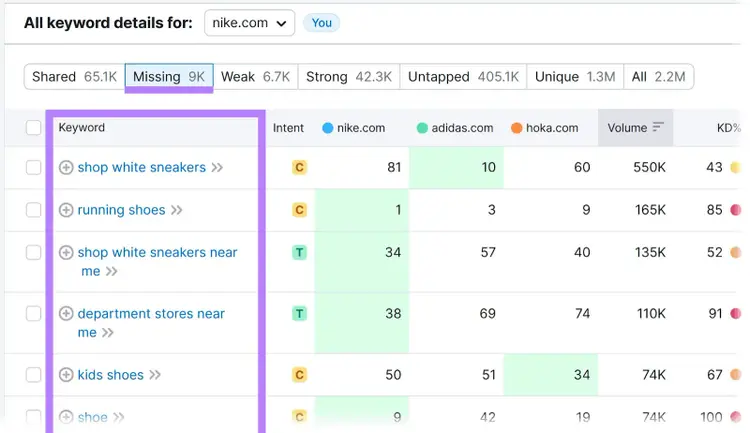Click the nike.com column header
Image resolution: width=750 pixels, height=433 pixels.
pyautogui.click(x=361, y=128)
